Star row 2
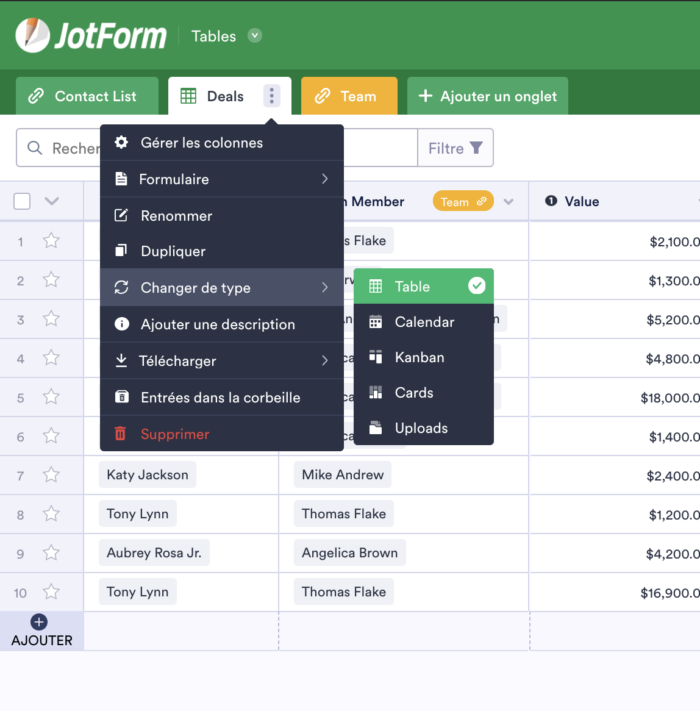This screenshot has height=711, width=700. [51, 279]
